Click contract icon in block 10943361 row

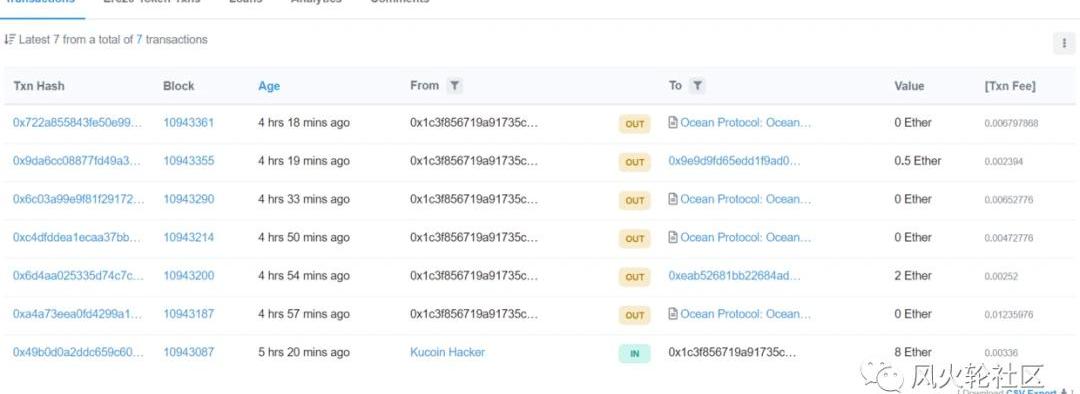(x=673, y=123)
